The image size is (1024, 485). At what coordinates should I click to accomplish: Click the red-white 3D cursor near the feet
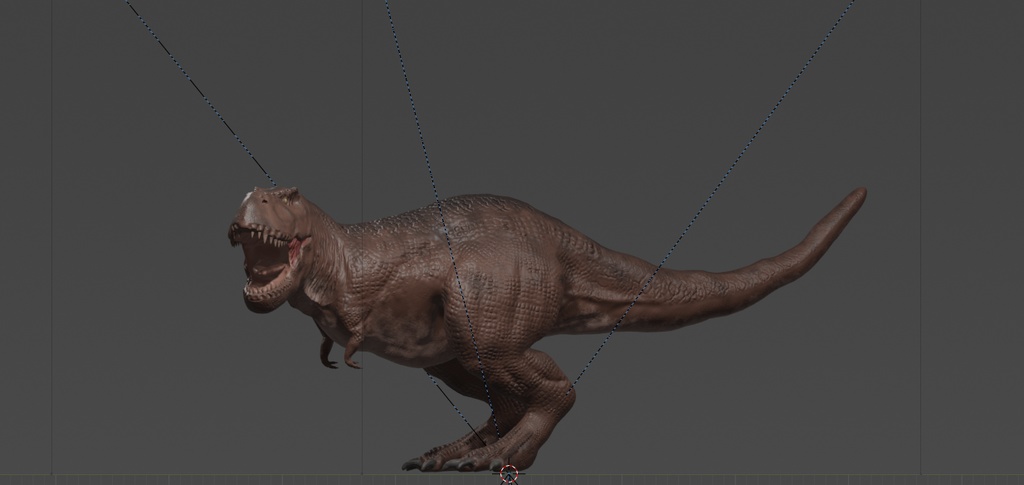click(509, 474)
